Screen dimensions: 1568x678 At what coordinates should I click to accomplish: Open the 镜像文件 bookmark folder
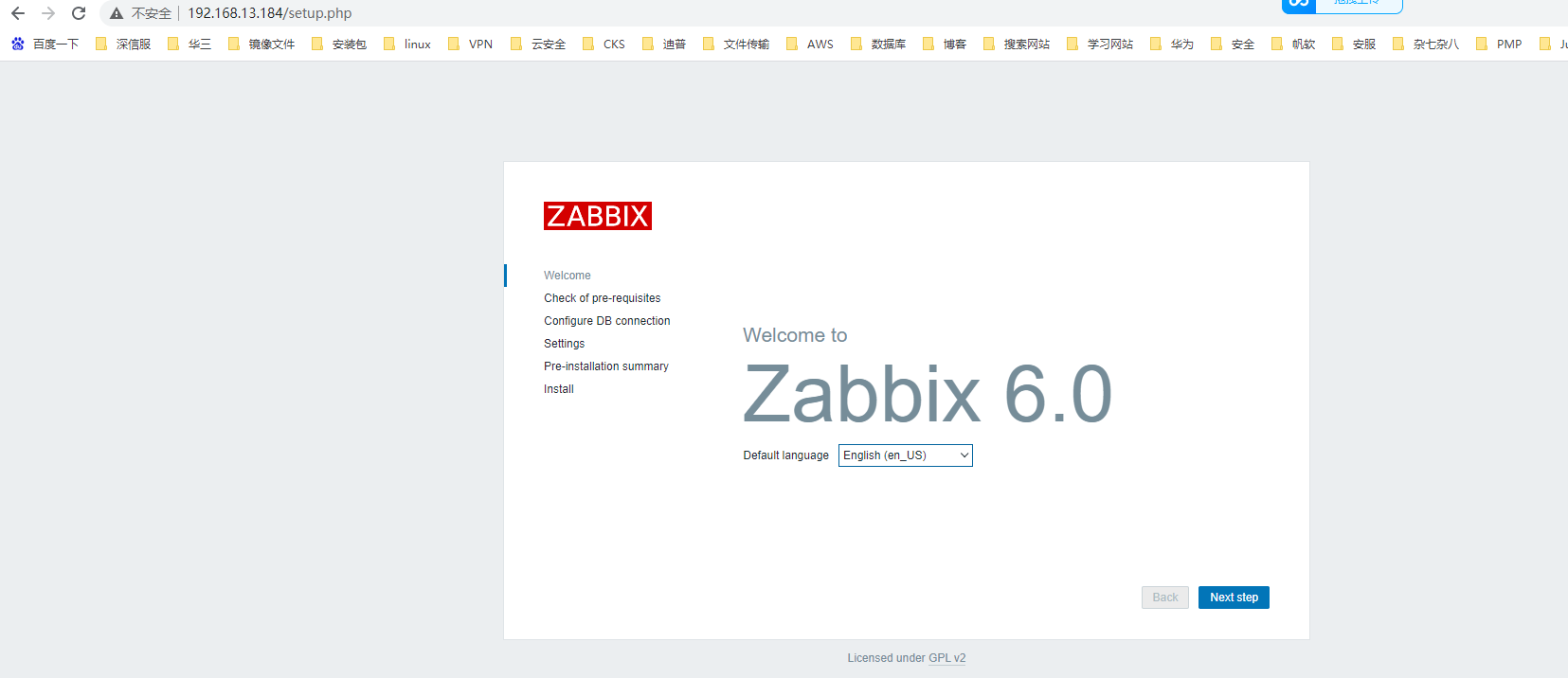261,44
